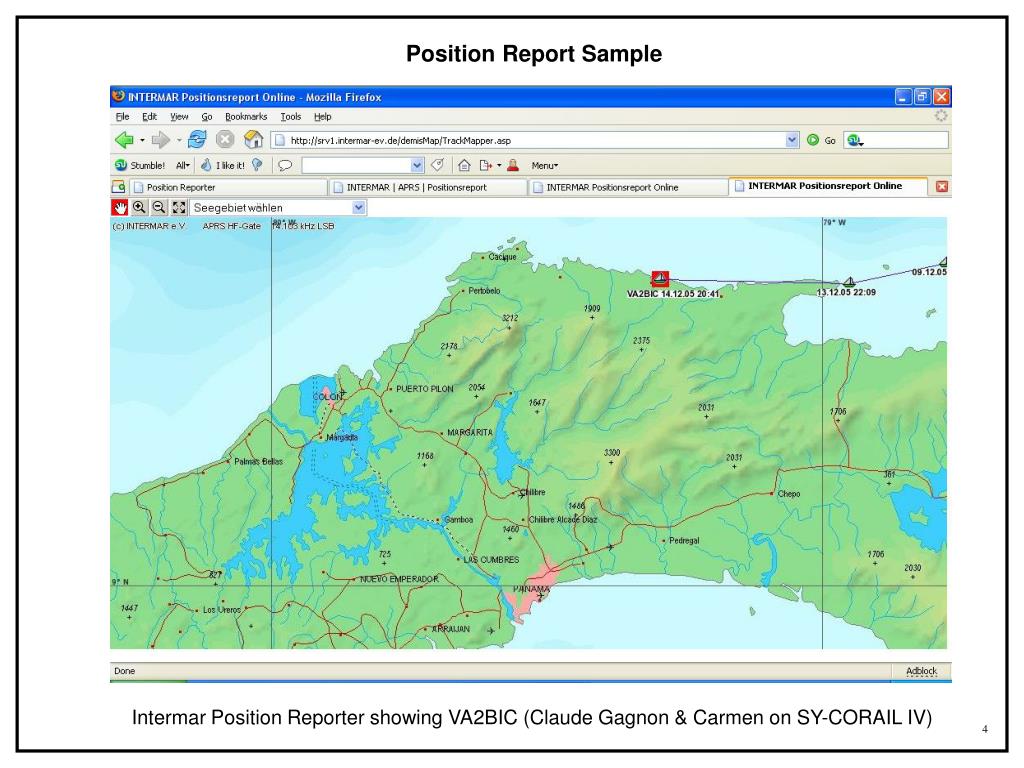The width and height of the screenshot is (1024, 768).
Task: Click the Portobelo label on the map
Action: (484, 291)
